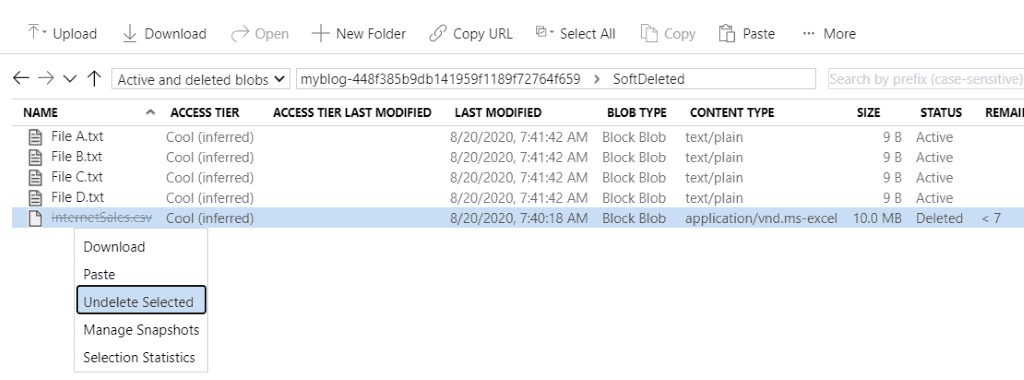Open the Select All dropdown arrow
This screenshot has width=1024, height=380.
551,32
